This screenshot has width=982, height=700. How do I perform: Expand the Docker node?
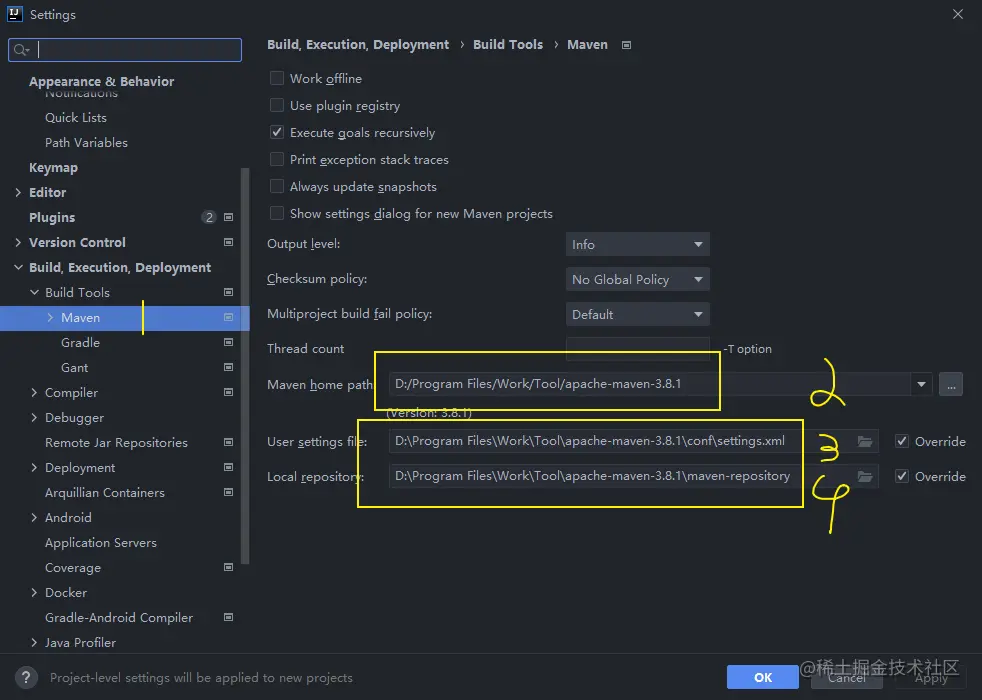pos(34,592)
